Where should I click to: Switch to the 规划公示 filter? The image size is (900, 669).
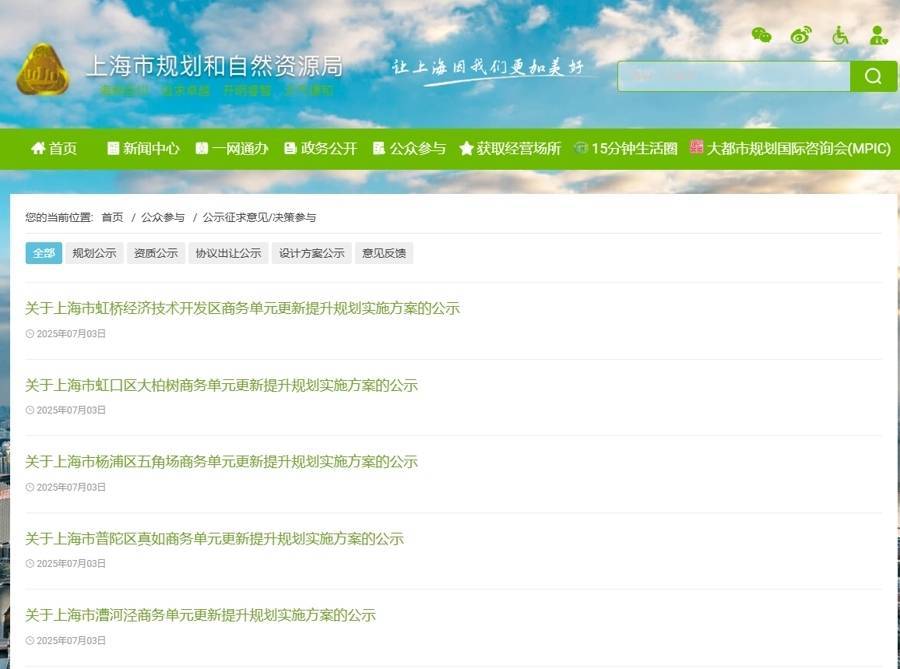click(x=95, y=254)
